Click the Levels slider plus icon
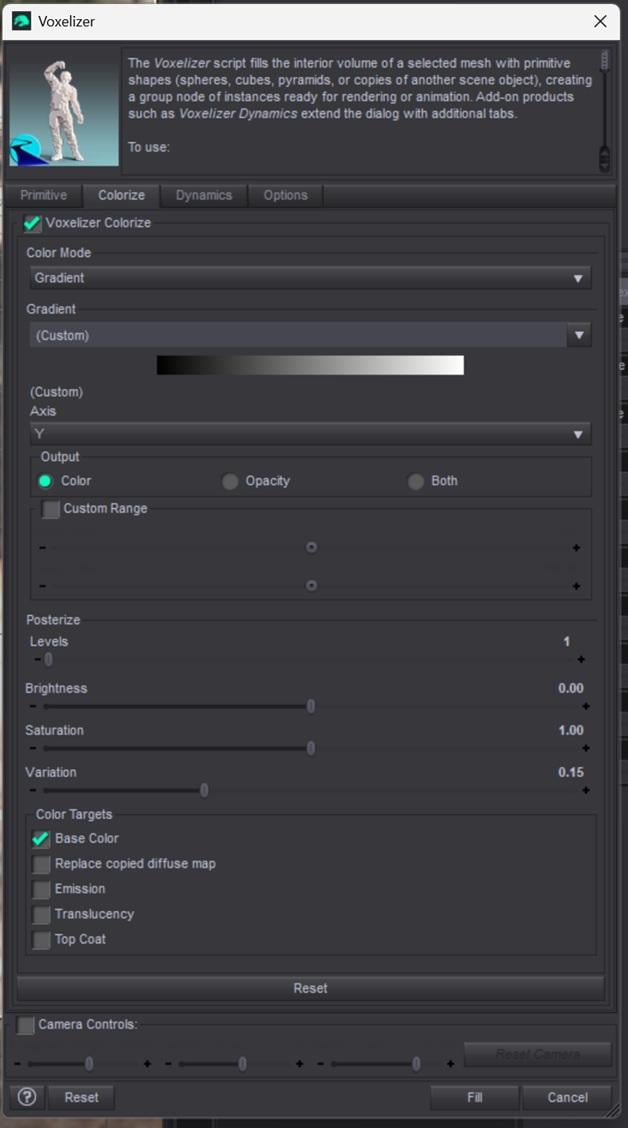Viewport: 628px width, 1128px height. (x=581, y=659)
